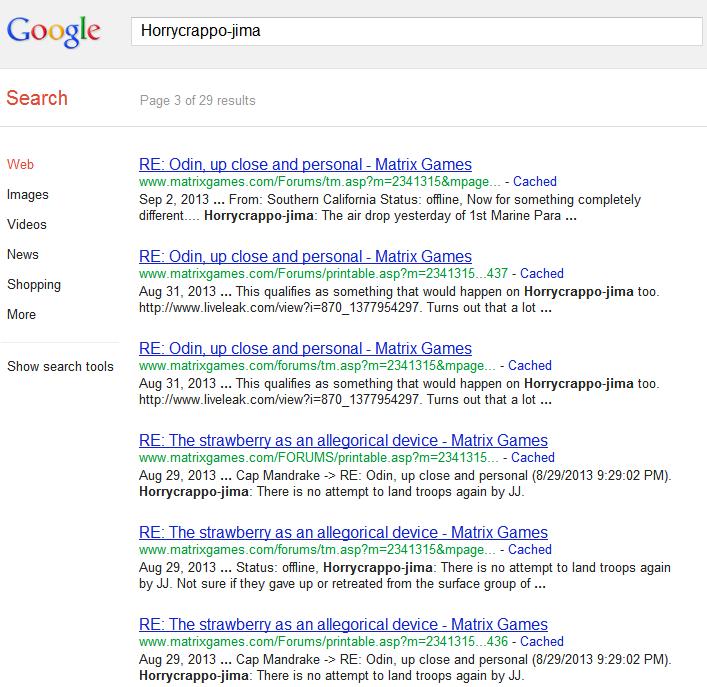The height and width of the screenshot is (687, 707).
Task: Open first Odin, up close and personal result
Action: pos(305,164)
